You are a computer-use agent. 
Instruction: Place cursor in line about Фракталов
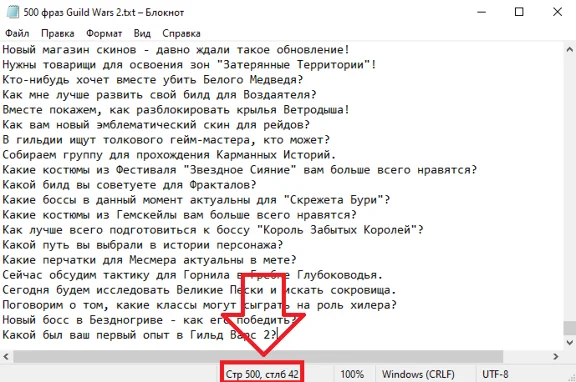[129, 185]
